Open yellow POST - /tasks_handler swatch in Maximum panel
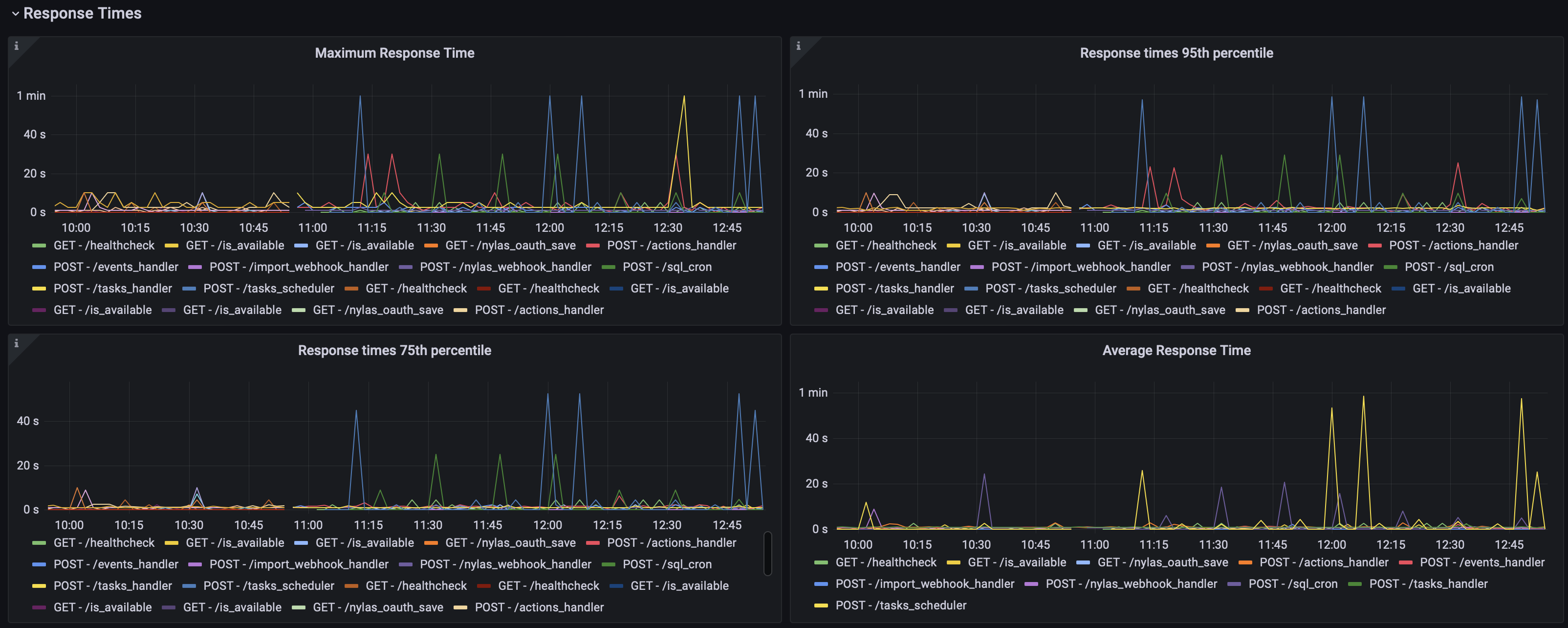Screen dimensions: 1568x628 pos(39,289)
